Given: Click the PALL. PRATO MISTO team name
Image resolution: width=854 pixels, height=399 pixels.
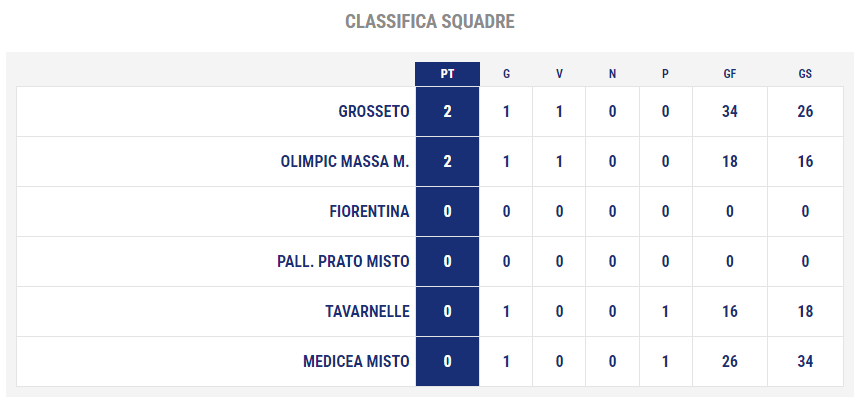Looking at the screenshot, I should pos(343,261).
